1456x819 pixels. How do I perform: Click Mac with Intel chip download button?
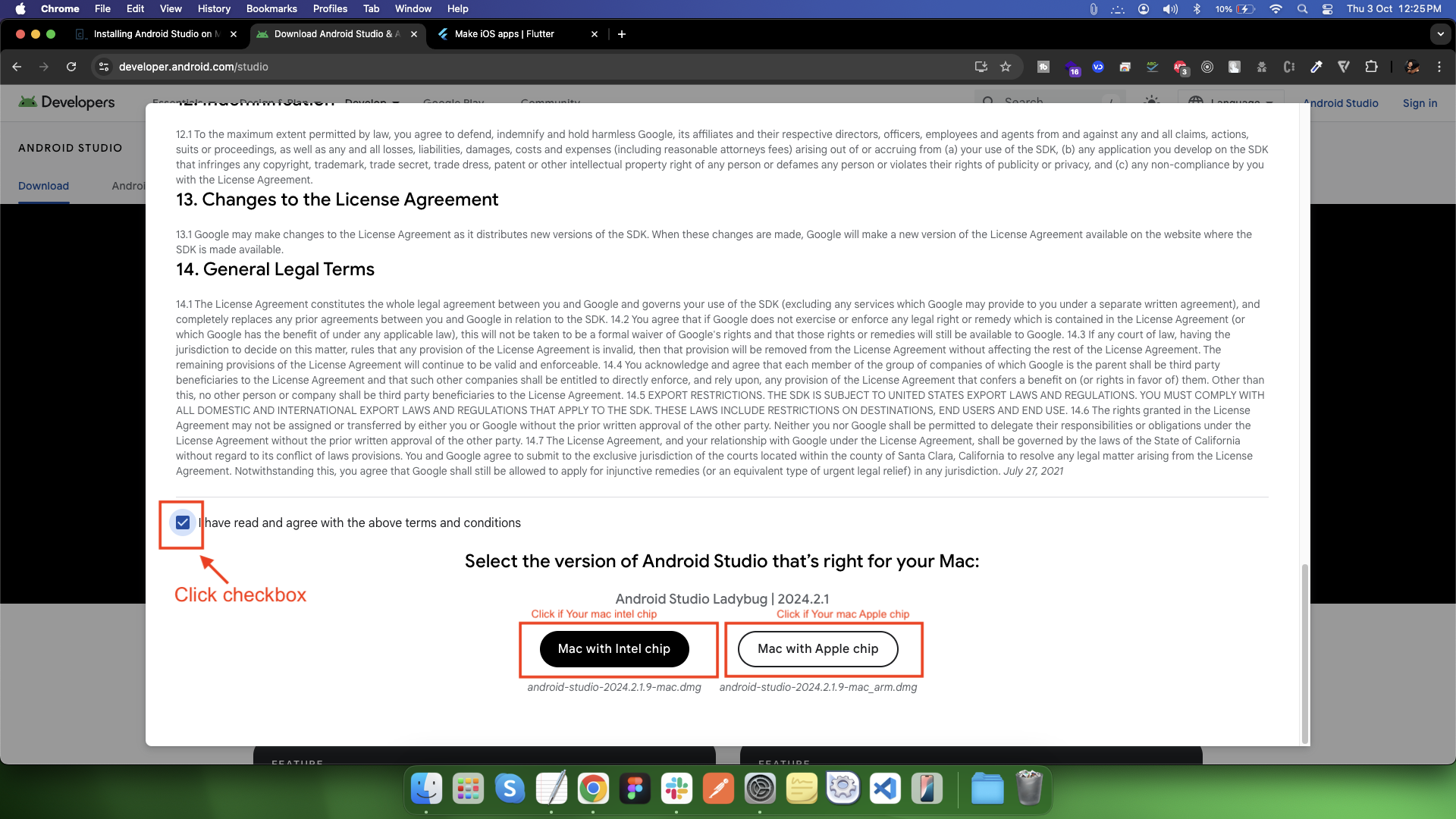614,648
